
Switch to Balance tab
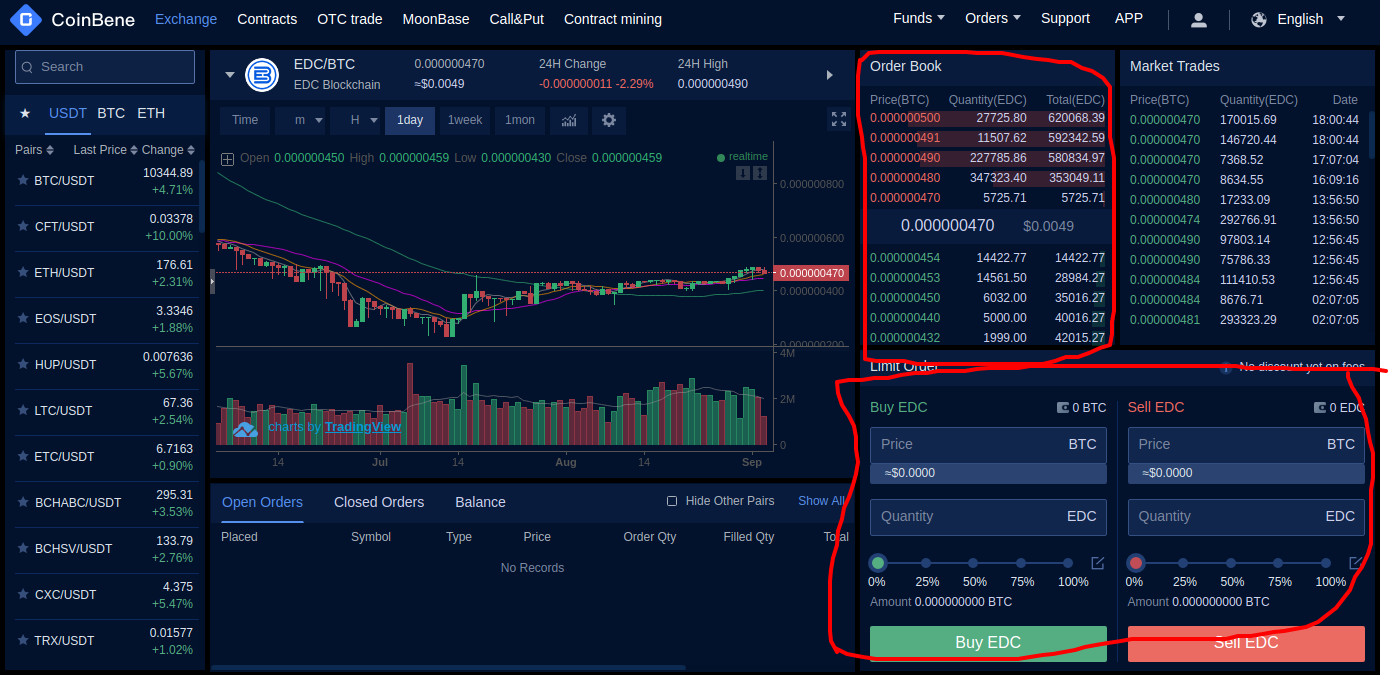480,502
